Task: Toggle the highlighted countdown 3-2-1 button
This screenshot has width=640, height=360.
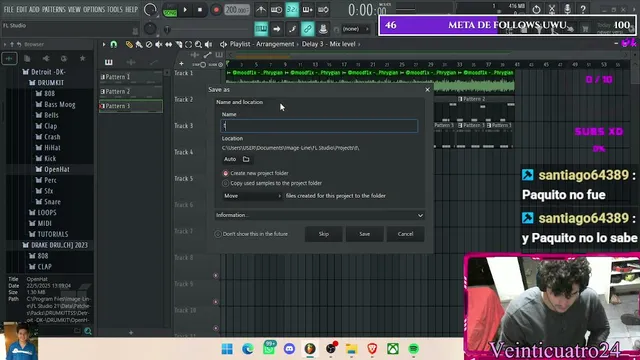Action: 292,9
